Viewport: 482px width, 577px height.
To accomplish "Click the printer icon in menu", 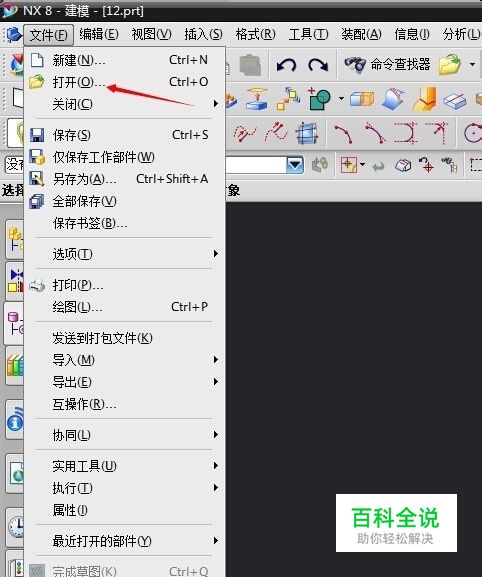I will coord(37,285).
